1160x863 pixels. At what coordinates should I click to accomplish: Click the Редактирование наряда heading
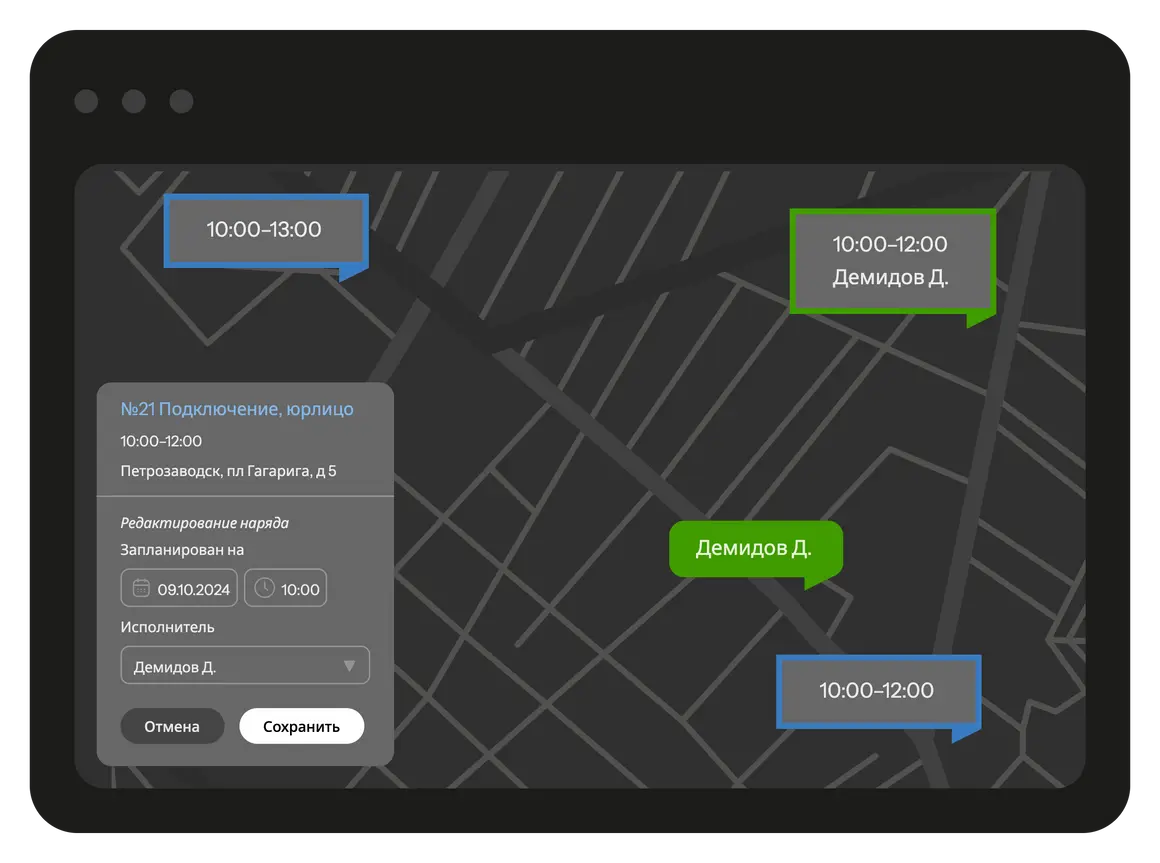point(204,523)
